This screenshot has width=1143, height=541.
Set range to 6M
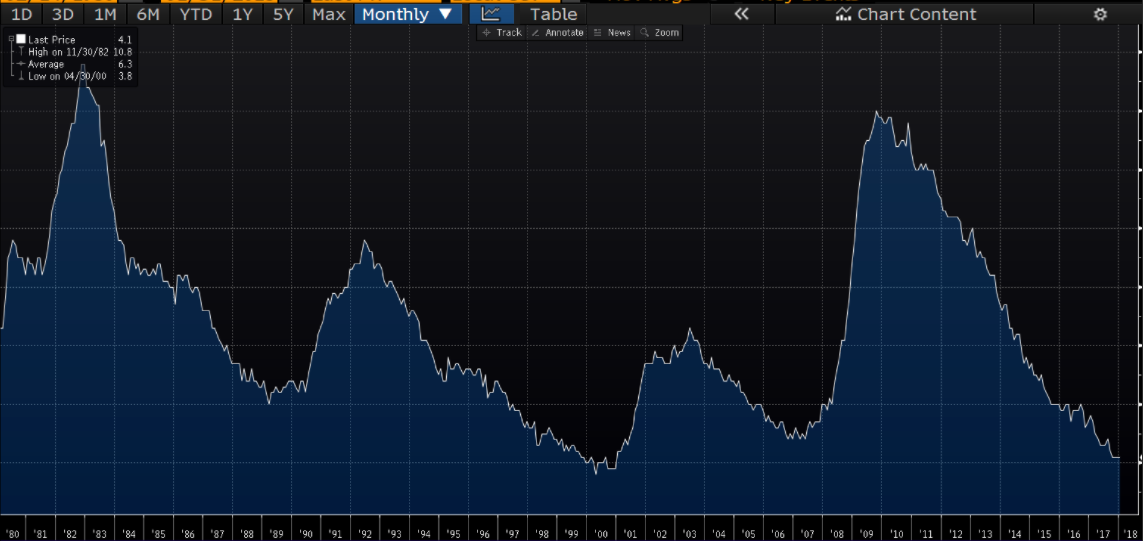[x=148, y=14]
